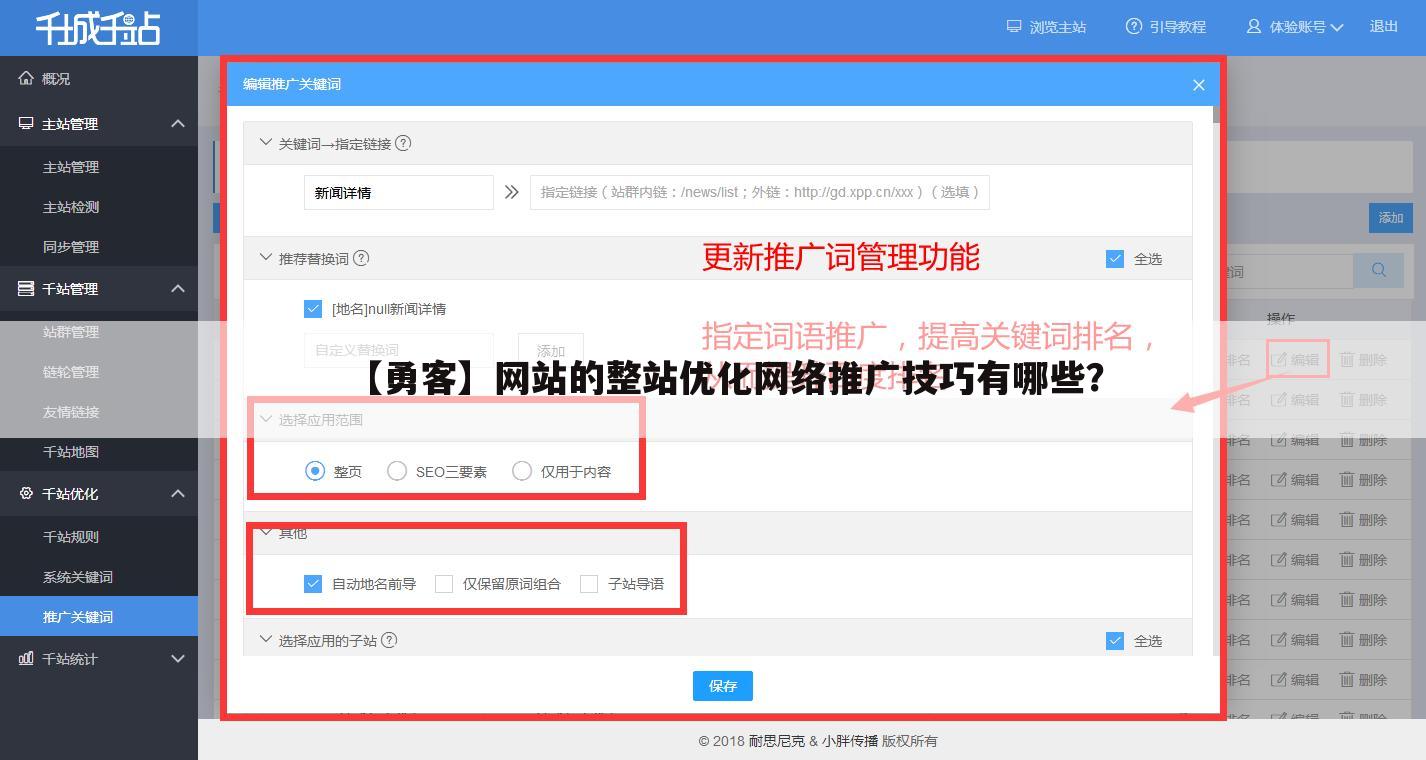Image resolution: width=1426 pixels, height=760 pixels.
Task: Collapse the 推荐替换词 section
Action: point(265,257)
